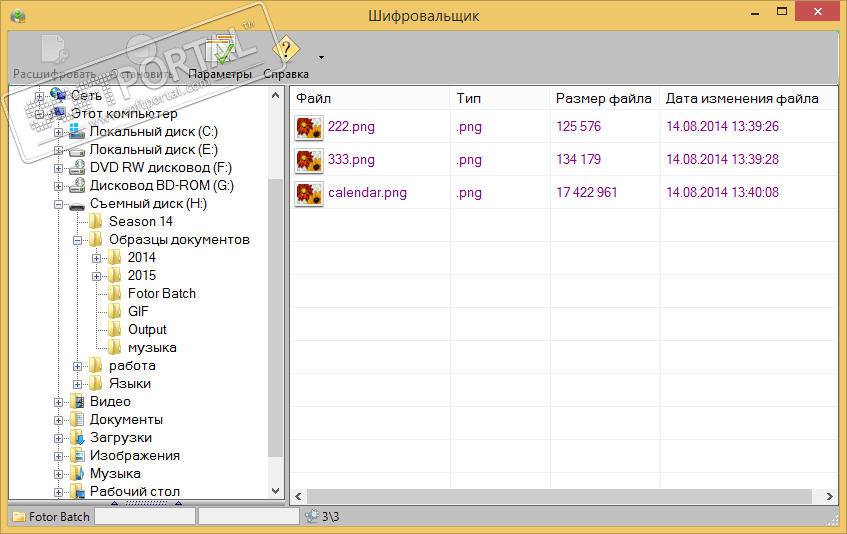The width and height of the screenshot is (847, 534).
Task: Expand the Изображения node
Action: 58,456
